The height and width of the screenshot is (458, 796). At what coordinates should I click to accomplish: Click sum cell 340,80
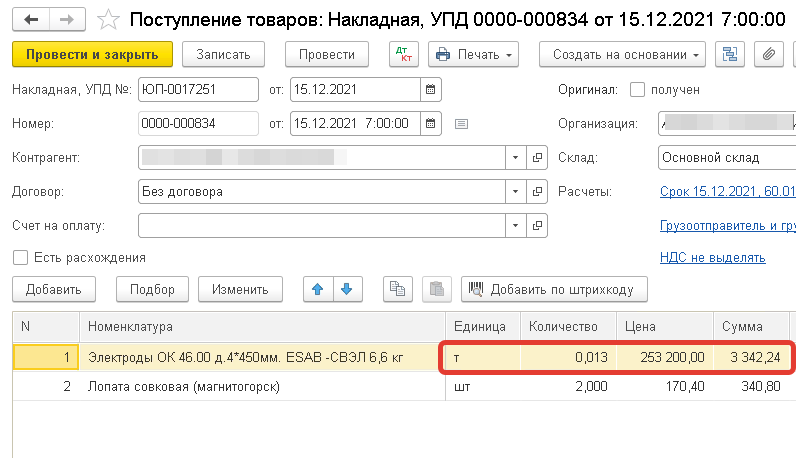[x=751, y=386]
